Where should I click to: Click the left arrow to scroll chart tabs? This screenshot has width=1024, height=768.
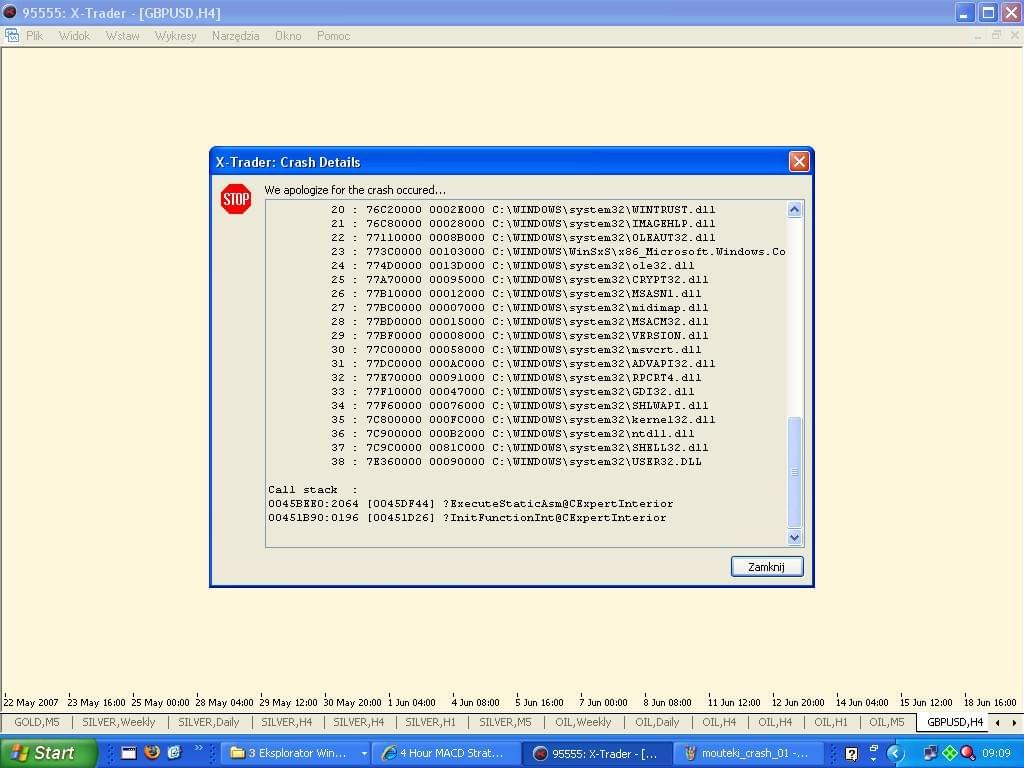coord(998,722)
